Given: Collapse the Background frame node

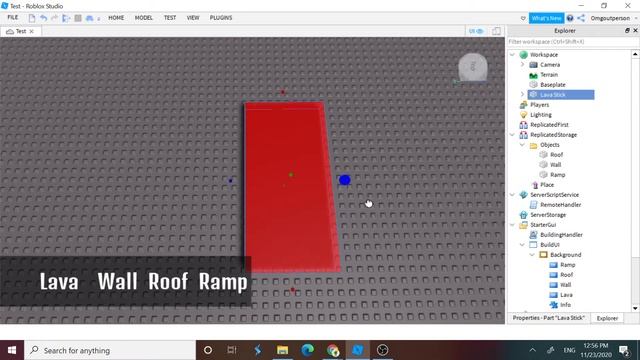Looking at the screenshot, I should 532,255.
